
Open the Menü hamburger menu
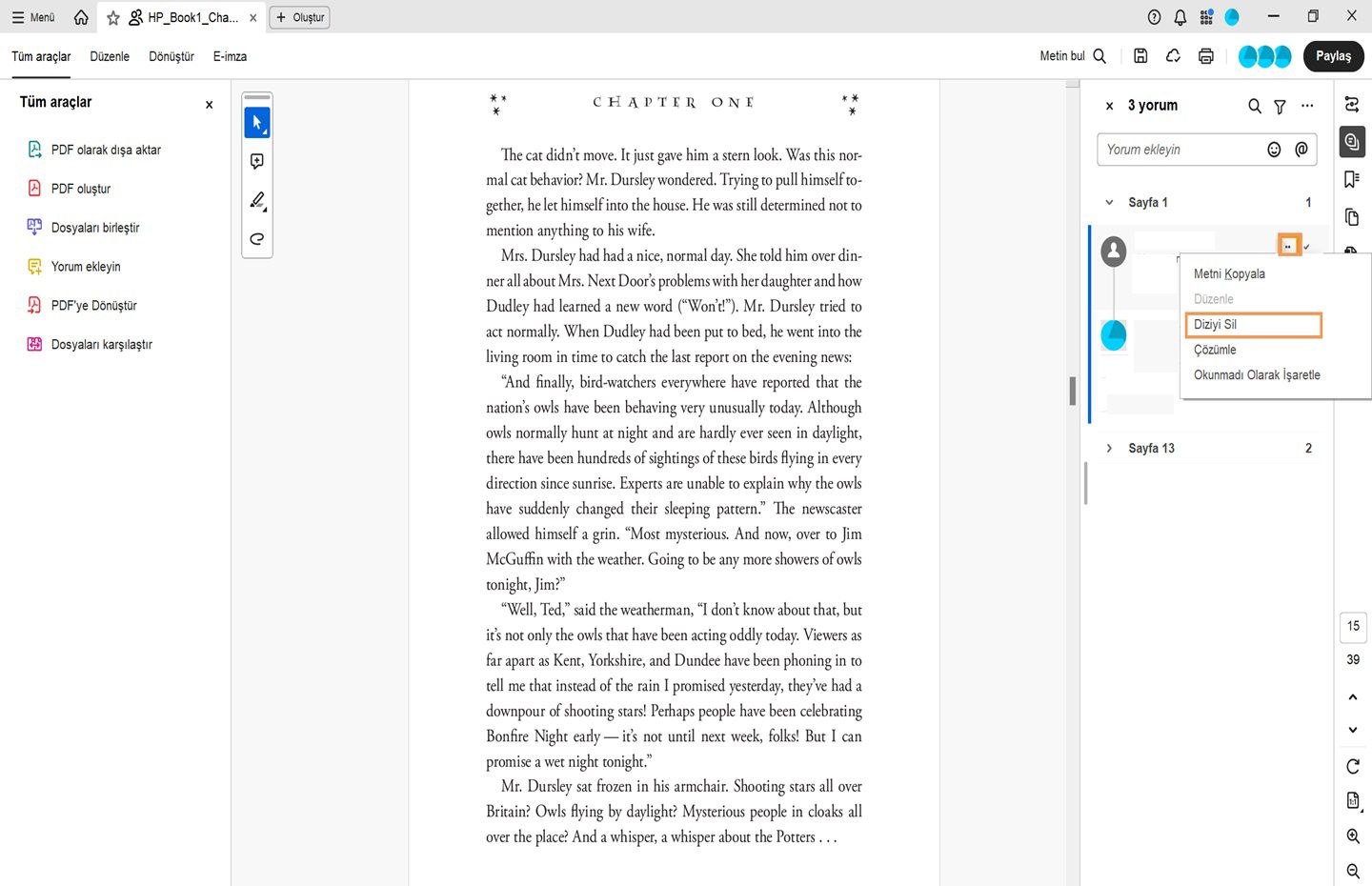pos(33,17)
